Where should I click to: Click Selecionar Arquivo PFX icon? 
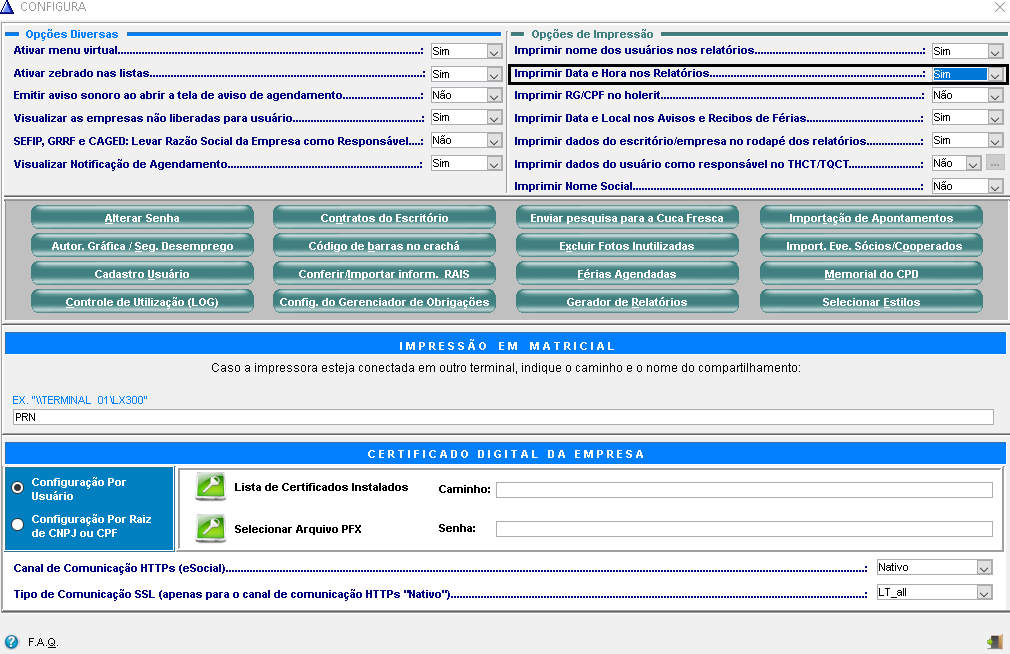(211, 528)
